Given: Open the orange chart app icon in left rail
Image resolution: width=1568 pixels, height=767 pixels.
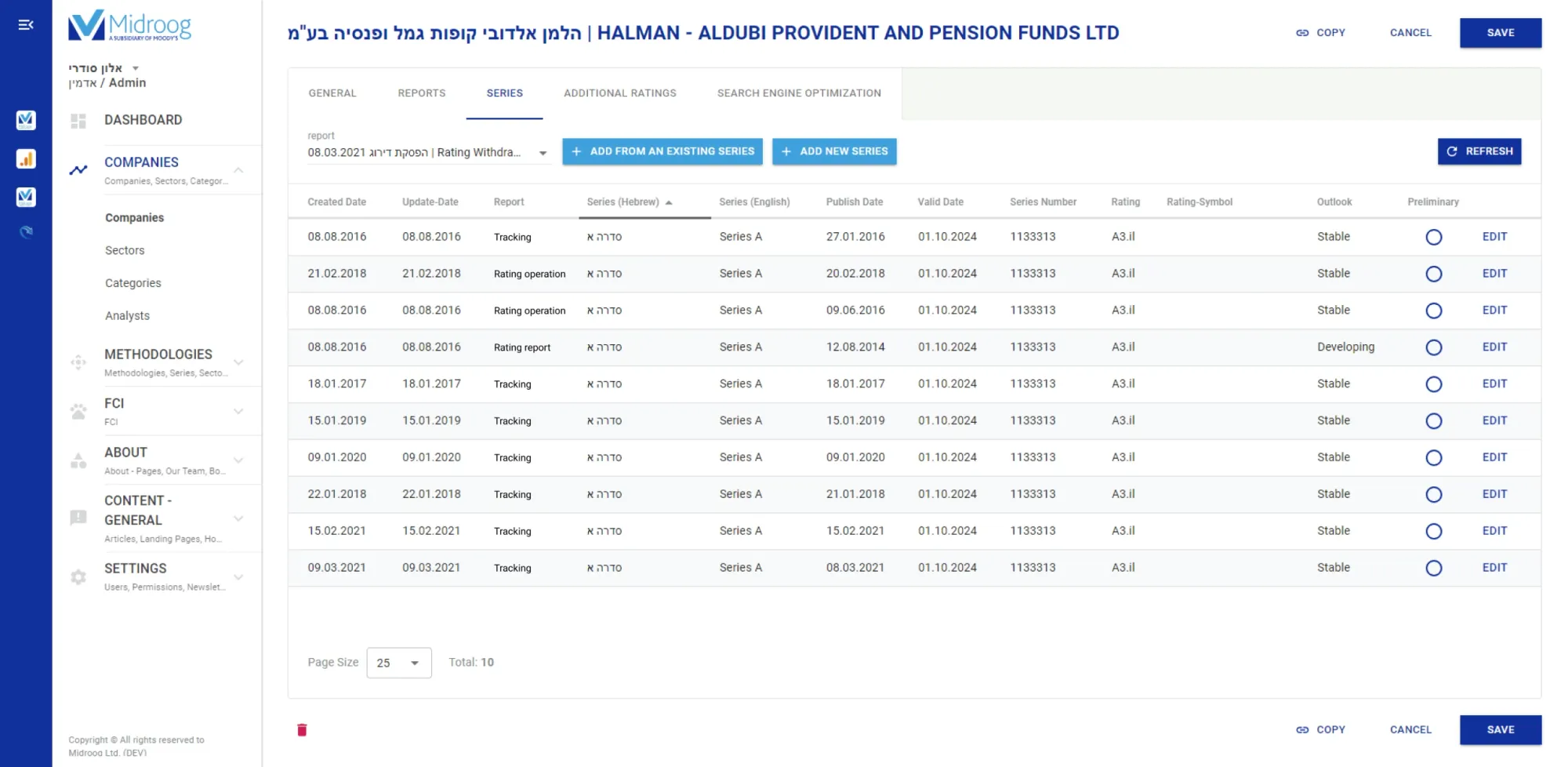Looking at the screenshot, I should click(x=26, y=159).
